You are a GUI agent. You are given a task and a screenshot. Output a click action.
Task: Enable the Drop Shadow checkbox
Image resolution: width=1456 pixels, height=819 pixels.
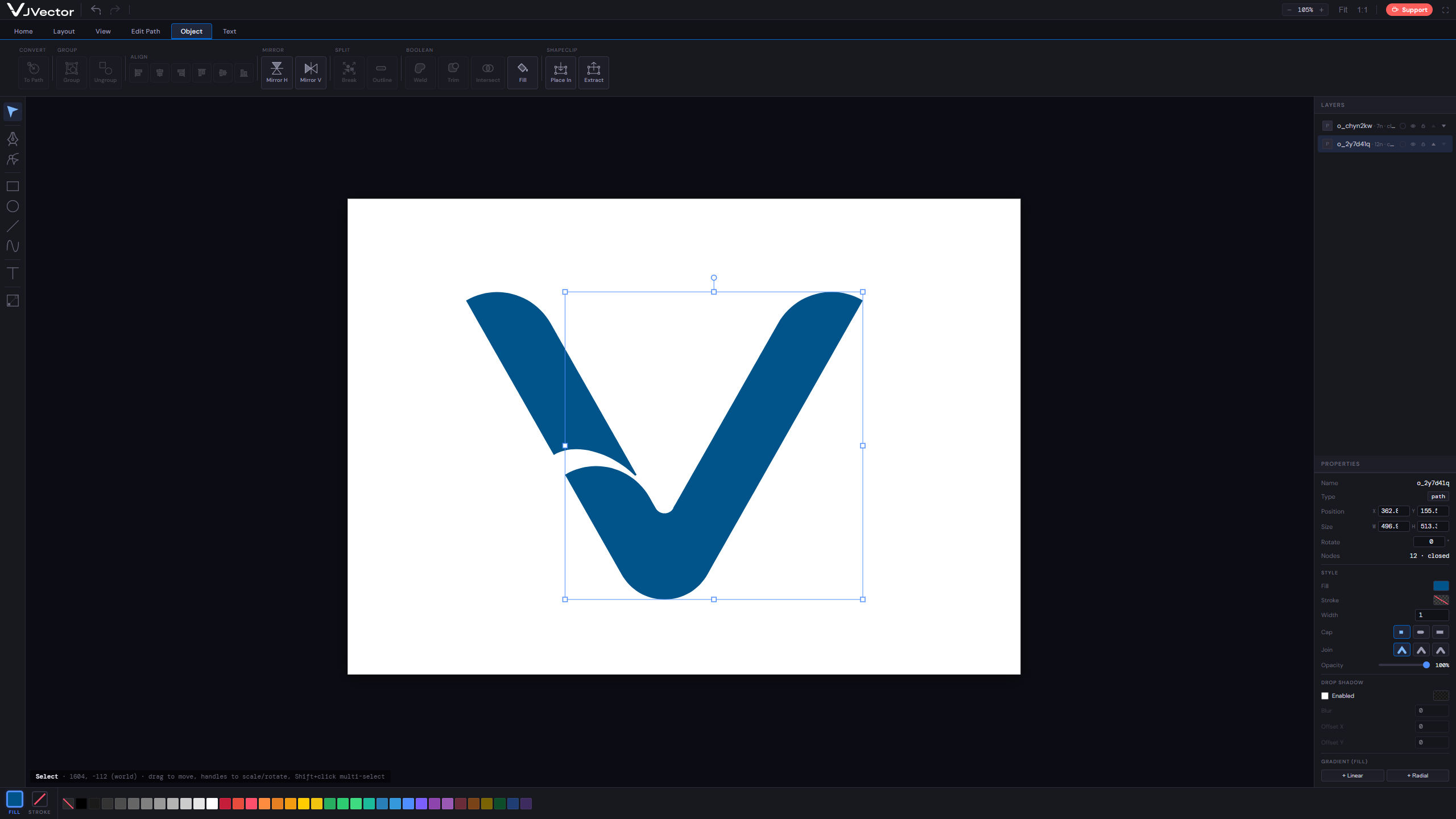click(x=1325, y=696)
